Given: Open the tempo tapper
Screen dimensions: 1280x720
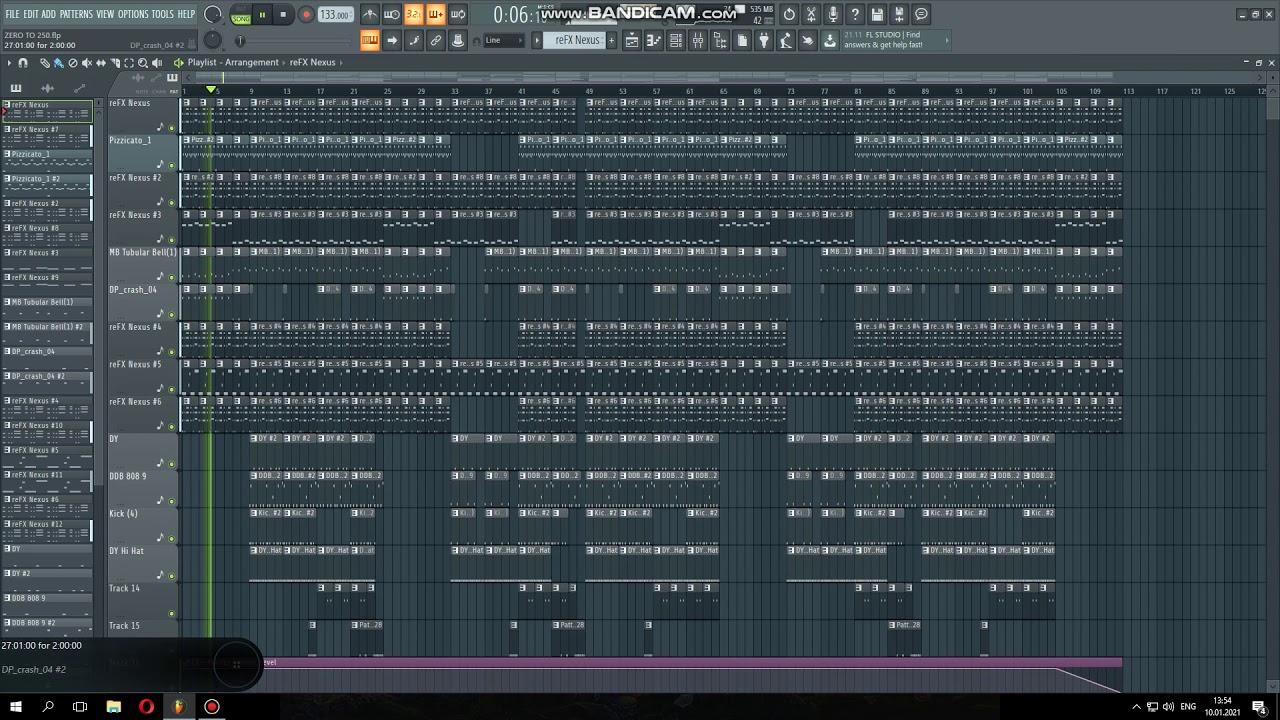Looking at the screenshot, I should [786, 40].
